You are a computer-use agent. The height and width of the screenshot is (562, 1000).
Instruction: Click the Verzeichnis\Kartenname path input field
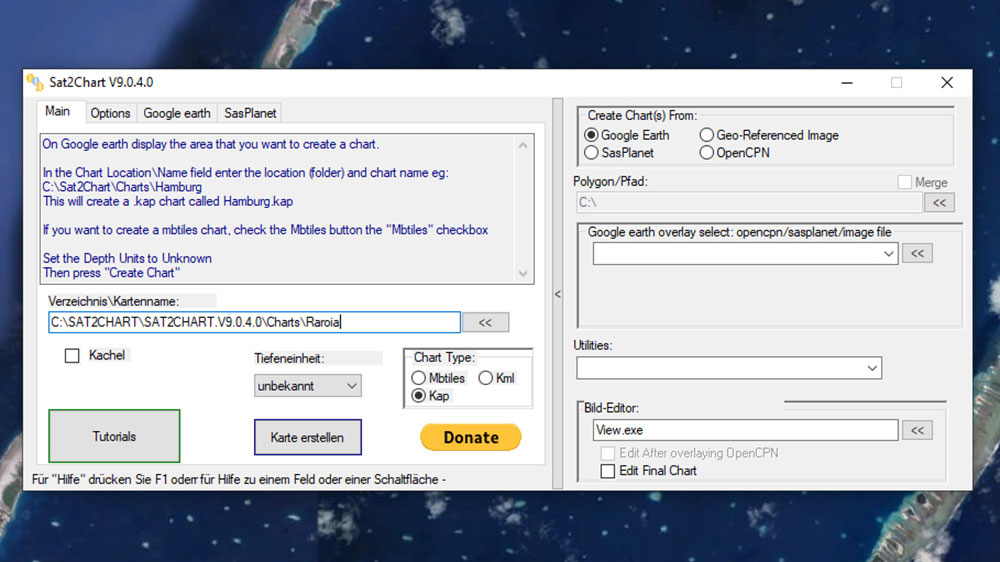click(254, 322)
